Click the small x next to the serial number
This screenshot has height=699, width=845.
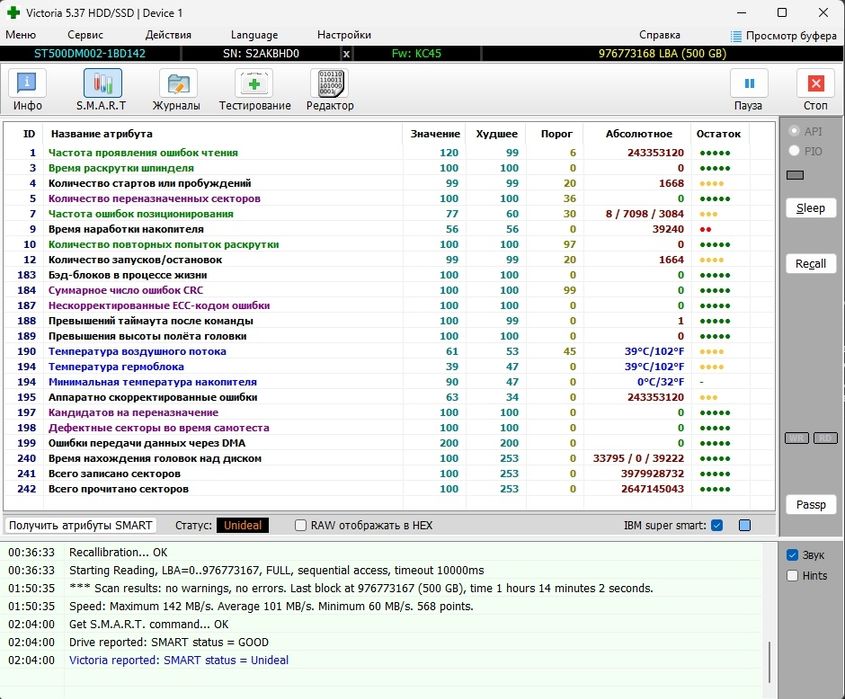pos(347,54)
